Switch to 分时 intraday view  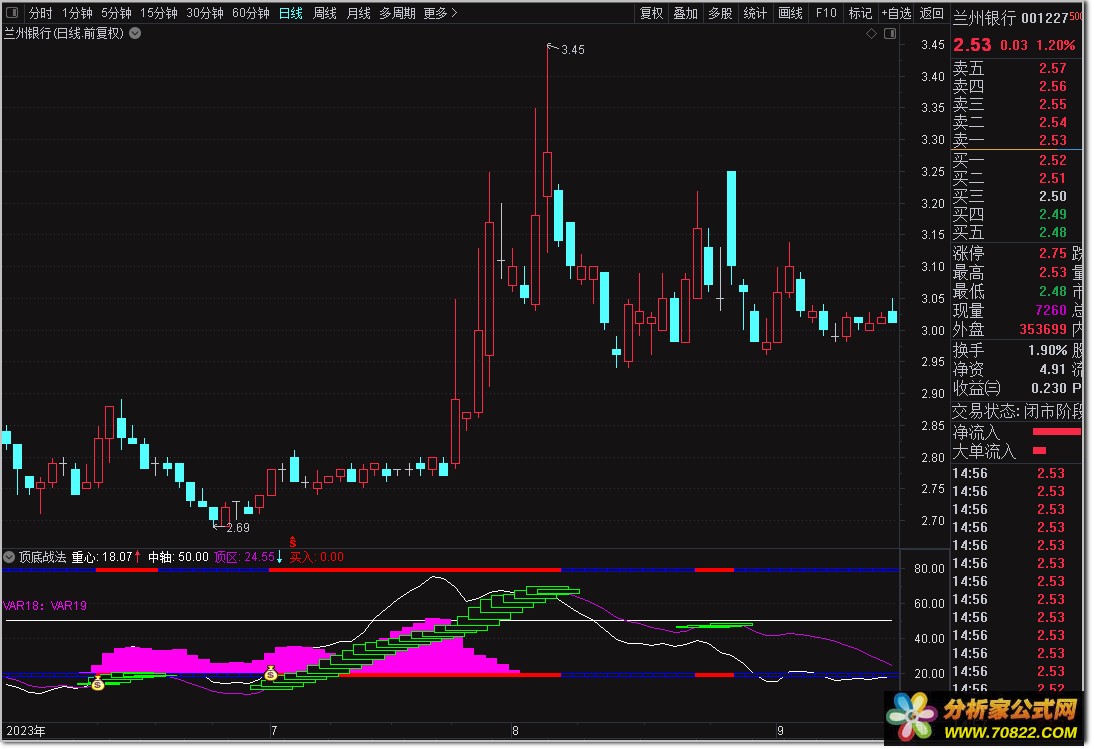tap(40, 13)
